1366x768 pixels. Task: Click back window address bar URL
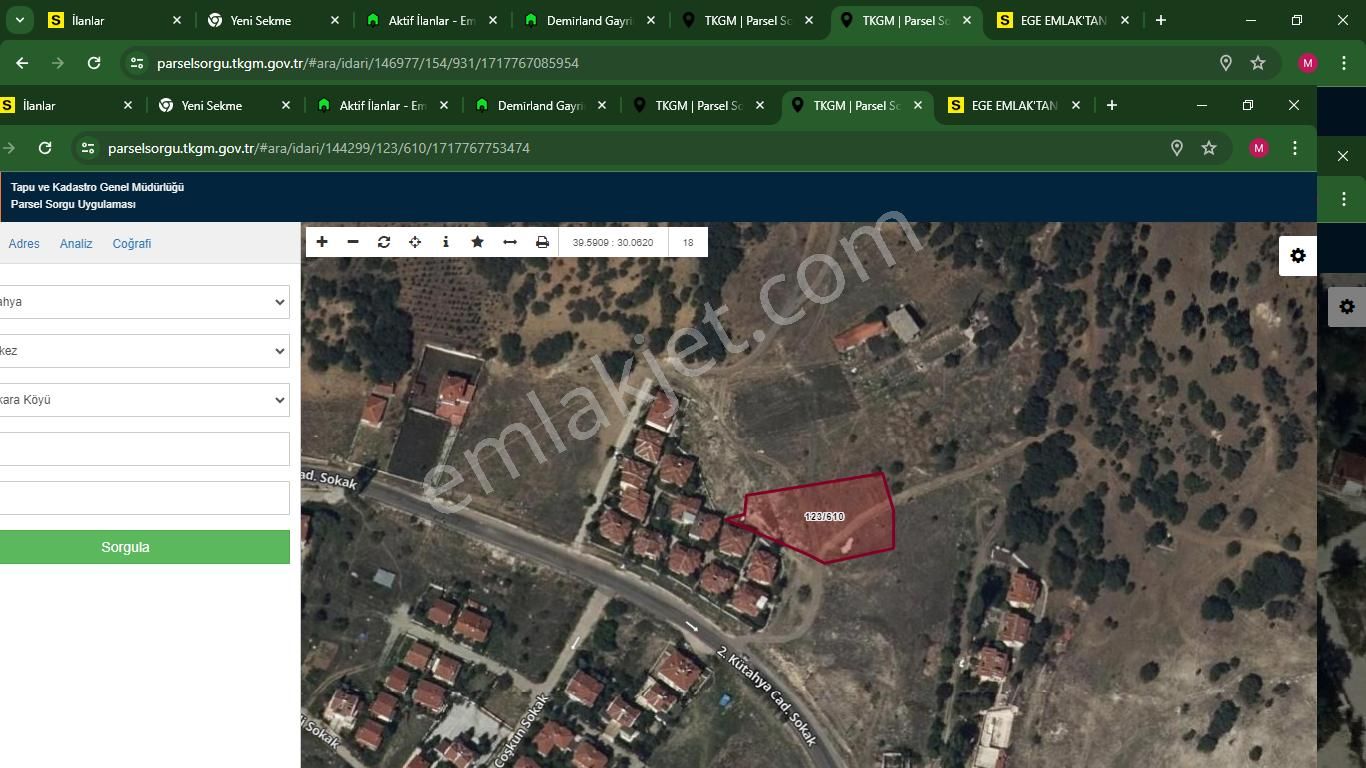[x=368, y=63]
